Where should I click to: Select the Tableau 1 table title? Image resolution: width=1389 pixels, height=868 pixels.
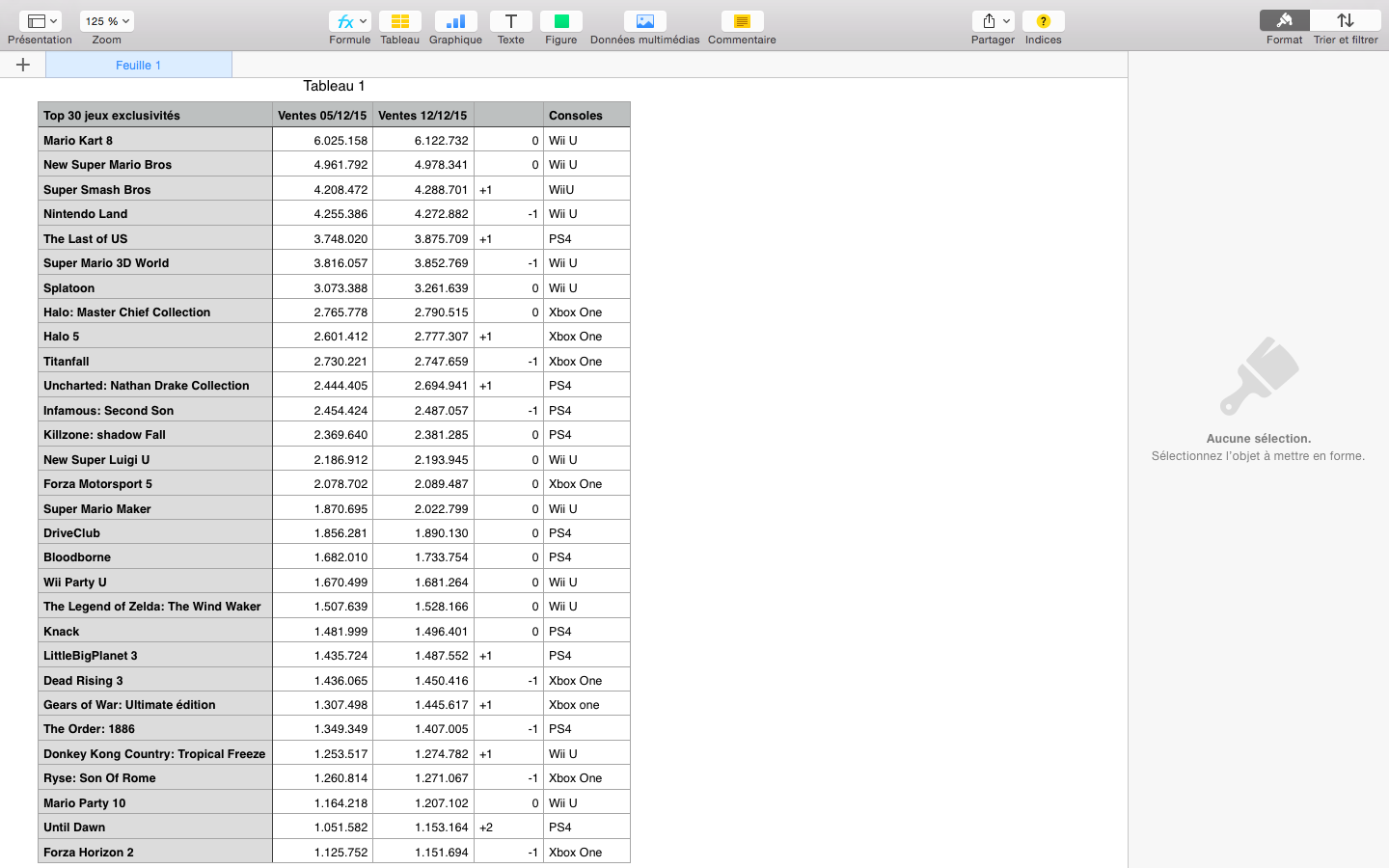[x=334, y=86]
